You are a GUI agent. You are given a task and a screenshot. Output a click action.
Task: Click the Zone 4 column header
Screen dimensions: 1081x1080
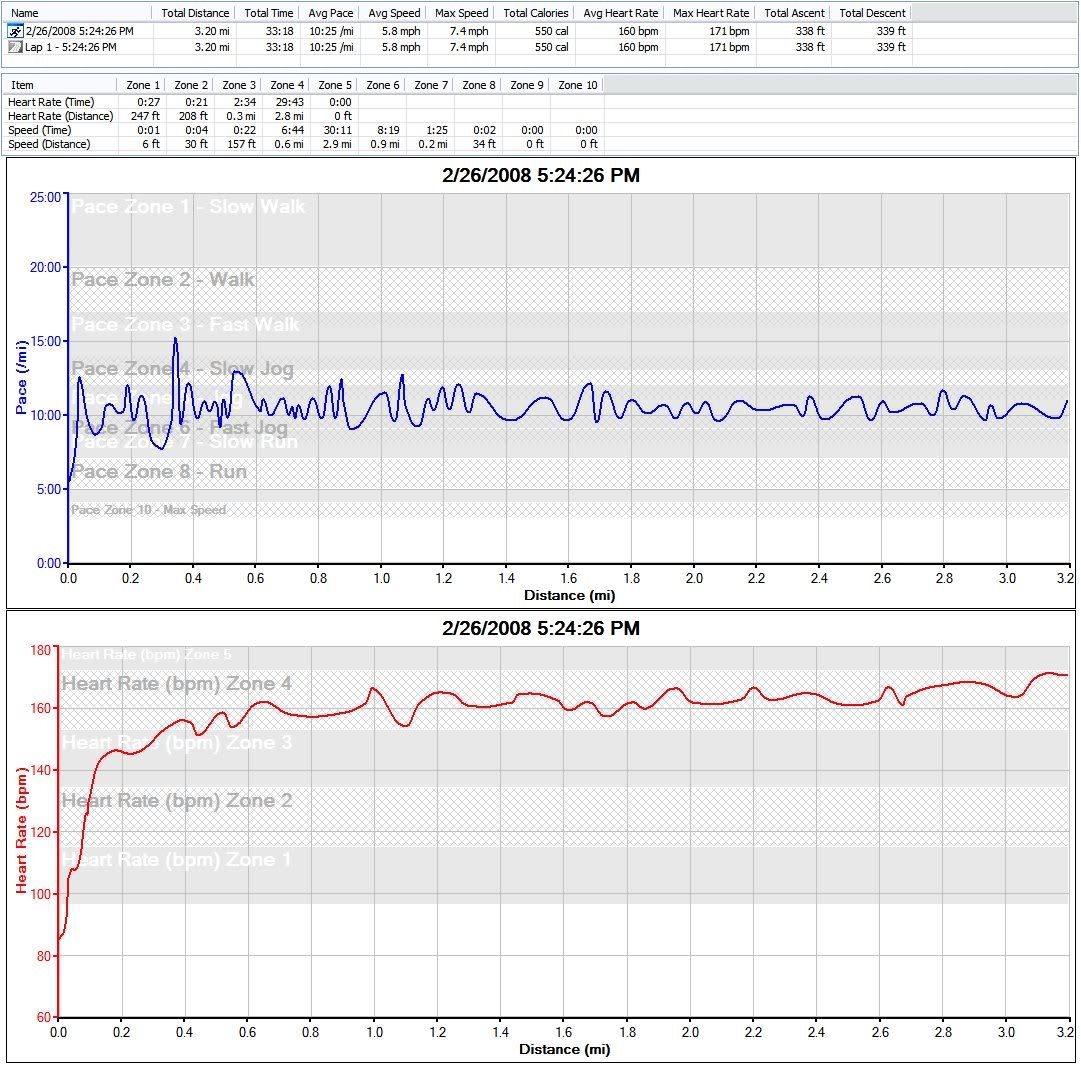pyautogui.click(x=287, y=85)
